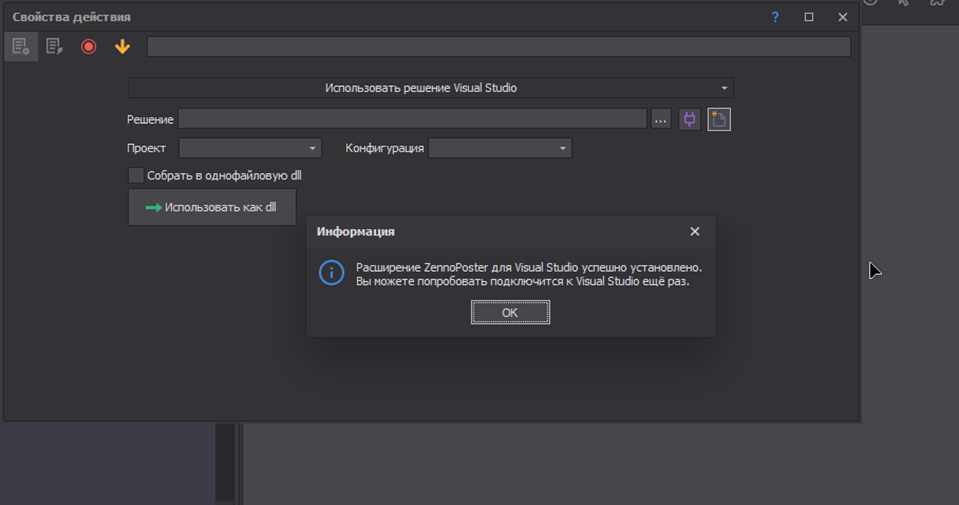Click the purple Visual Studio plug icon

click(689, 119)
